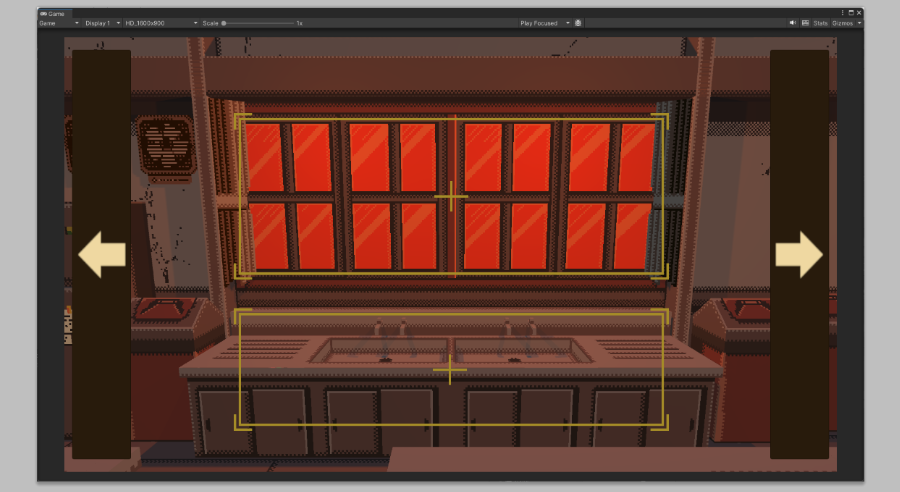Screen dimensions: 900x492
Task: Toggle the Mute Audio speaker icon
Action: coord(792,22)
